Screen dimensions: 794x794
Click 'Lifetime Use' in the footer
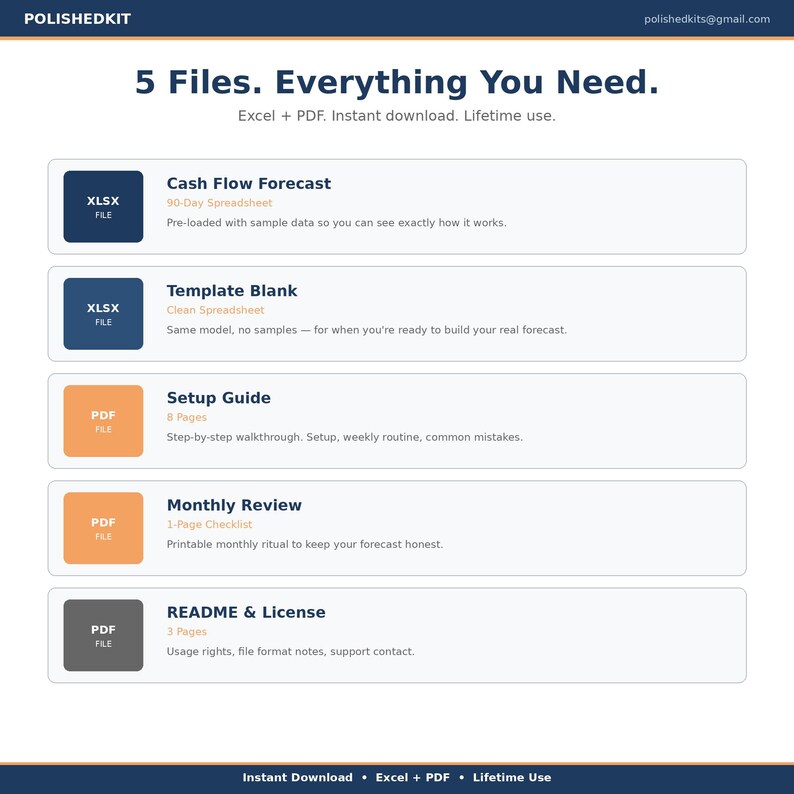coord(512,778)
